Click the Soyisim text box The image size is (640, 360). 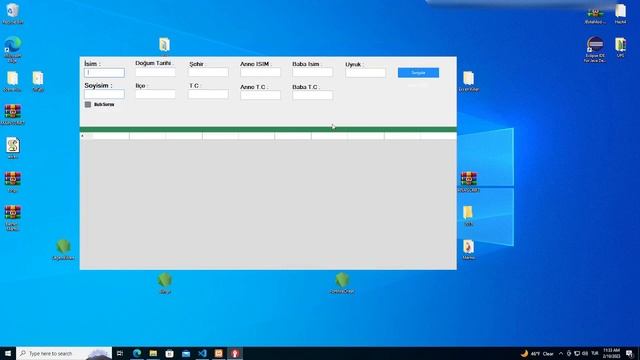click(104, 94)
